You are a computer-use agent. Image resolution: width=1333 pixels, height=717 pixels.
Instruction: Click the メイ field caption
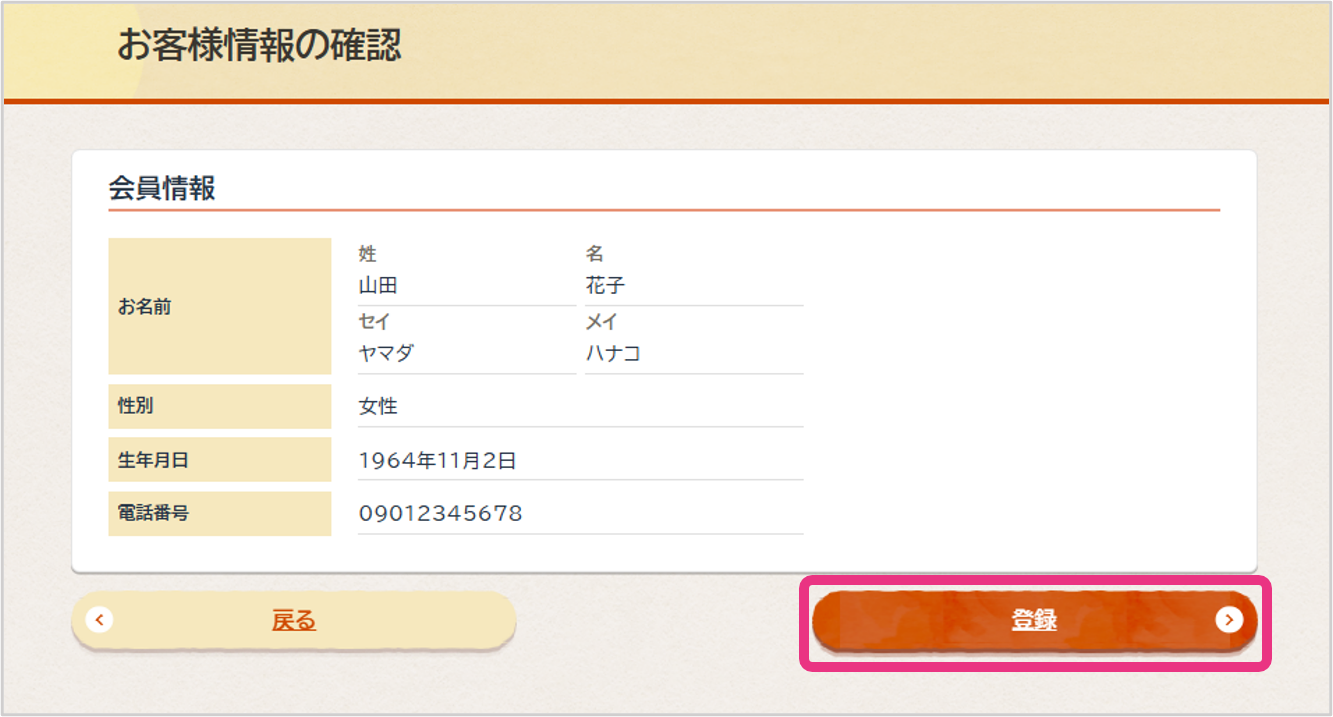pos(602,322)
